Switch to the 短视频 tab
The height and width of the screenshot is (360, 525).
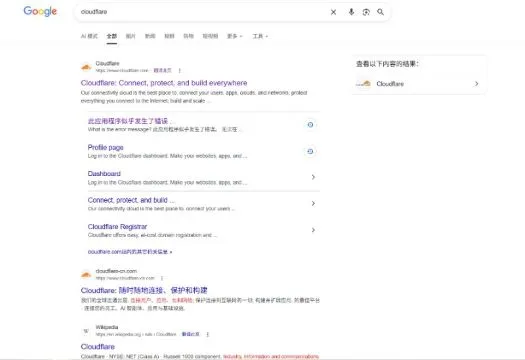tap(210, 36)
